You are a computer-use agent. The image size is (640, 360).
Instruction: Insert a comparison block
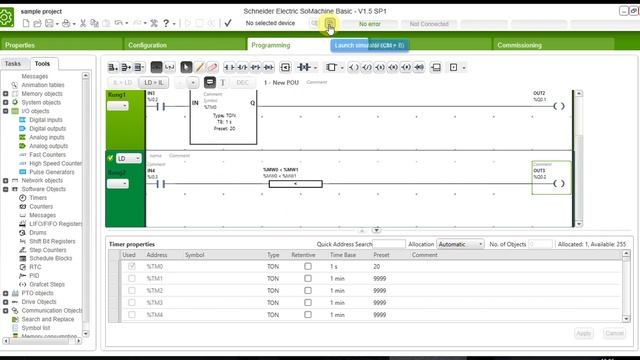[x=285, y=67]
